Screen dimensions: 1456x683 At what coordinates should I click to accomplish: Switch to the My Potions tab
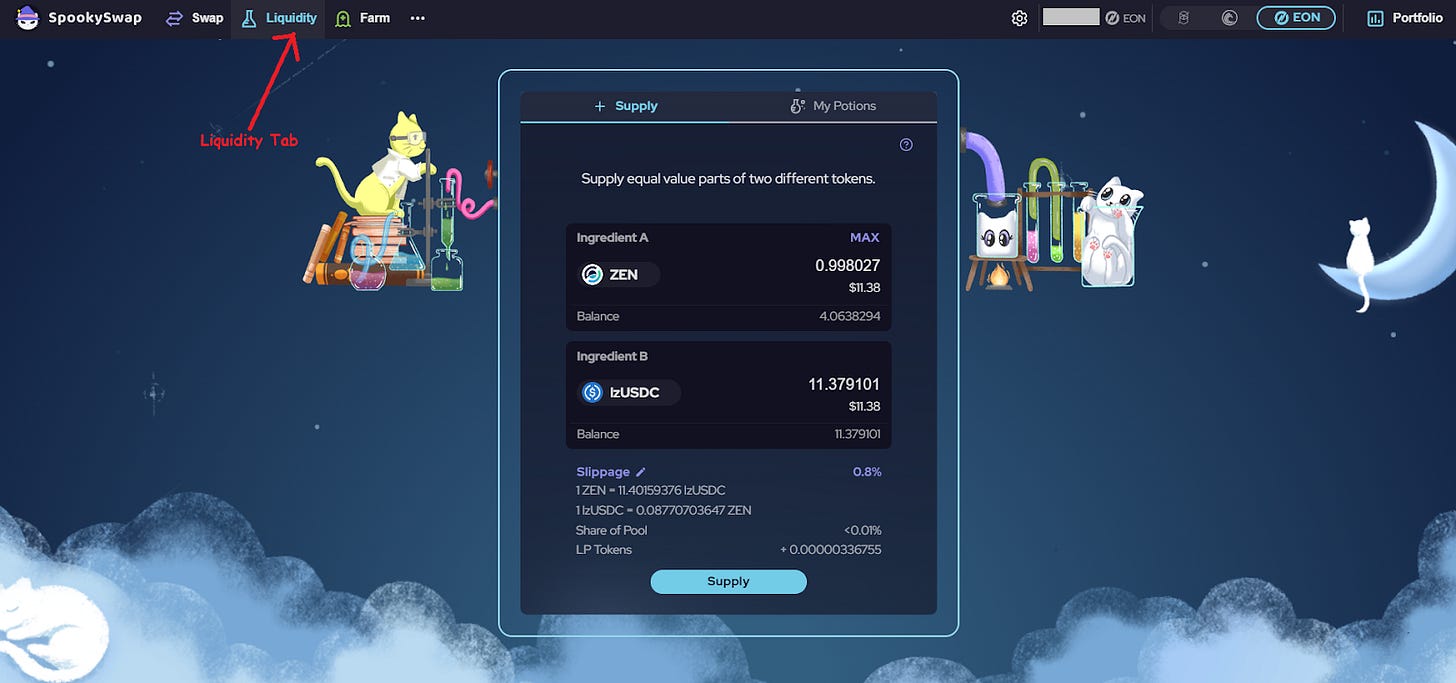(x=832, y=106)
